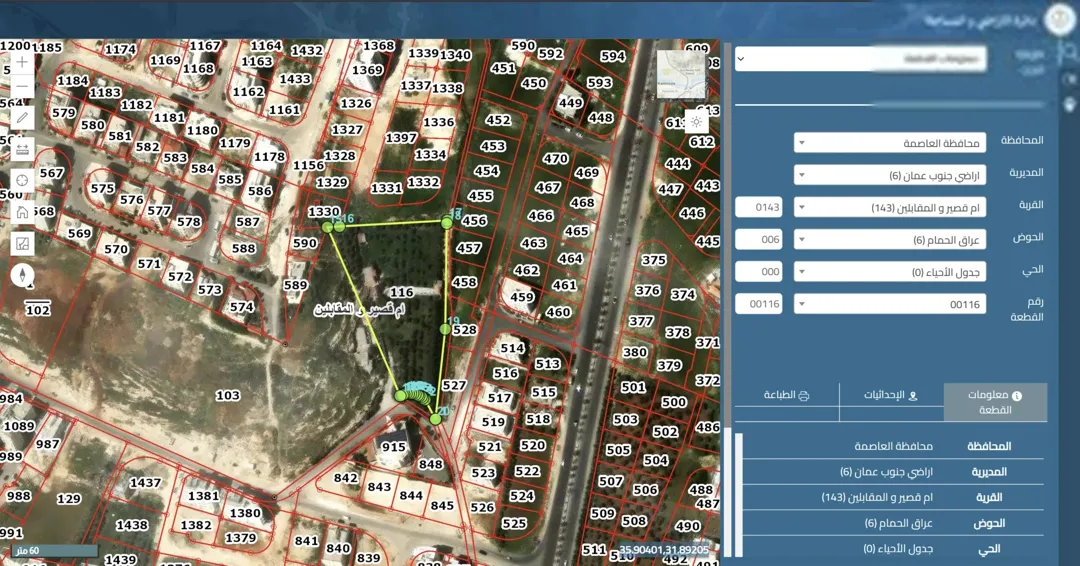
Task: Open the basemap overview thumbnail
Action: 681,73
